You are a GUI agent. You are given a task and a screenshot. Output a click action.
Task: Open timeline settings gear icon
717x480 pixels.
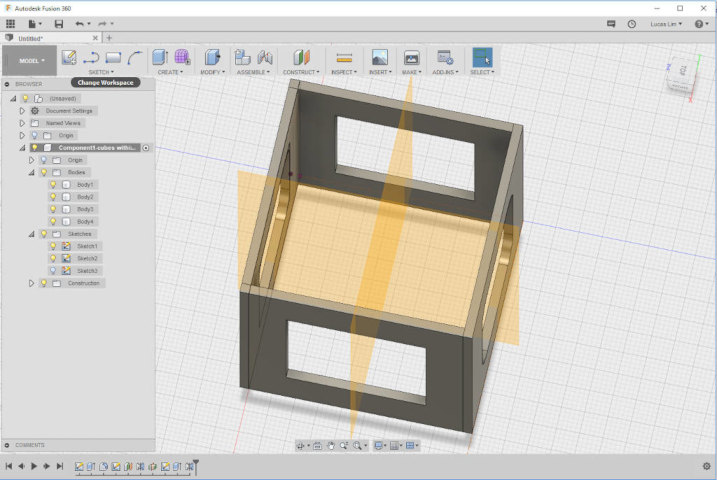[x=706, y=466]
